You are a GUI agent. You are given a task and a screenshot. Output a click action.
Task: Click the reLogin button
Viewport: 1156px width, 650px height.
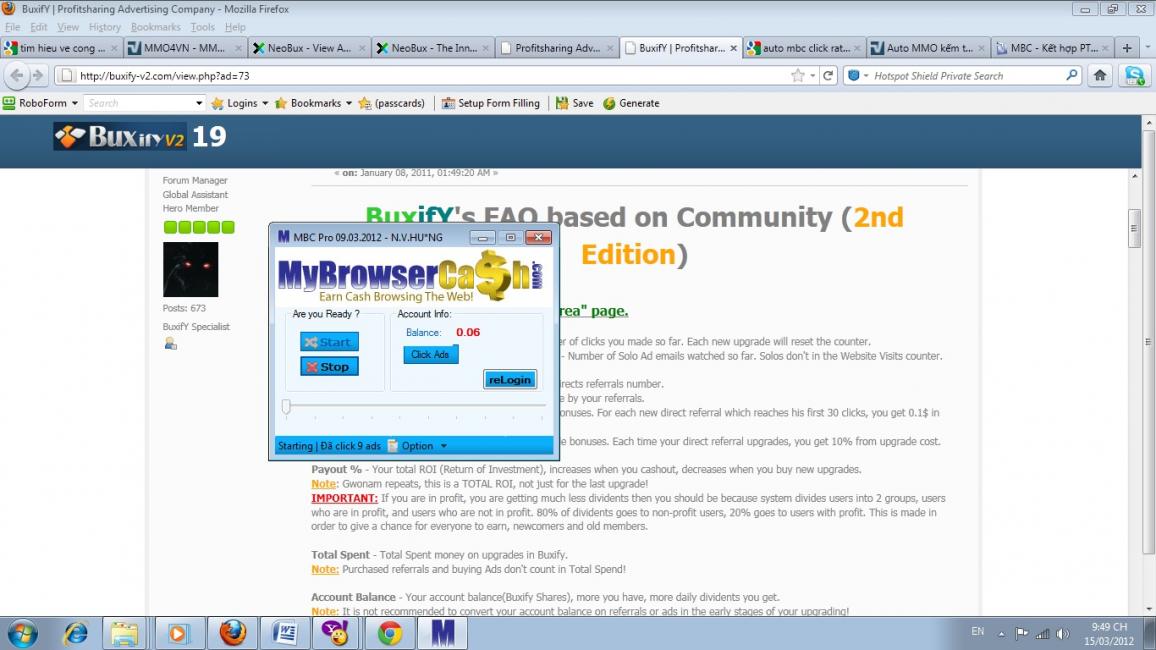pyautogui.click(x=509, y=380)
